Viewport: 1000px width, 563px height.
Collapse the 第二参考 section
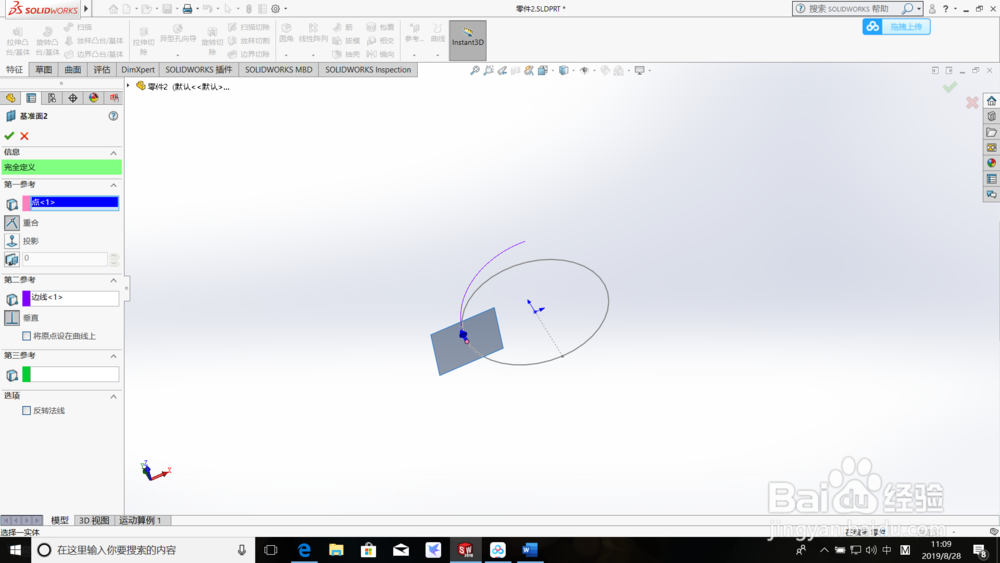pos(114,280)
